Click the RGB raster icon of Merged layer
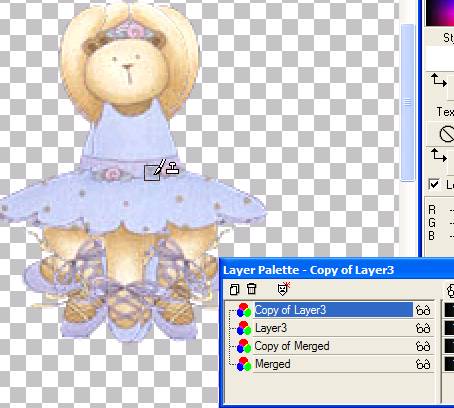Image resolution: width=454 pixels, height=408 pixels. coord(244,364)
